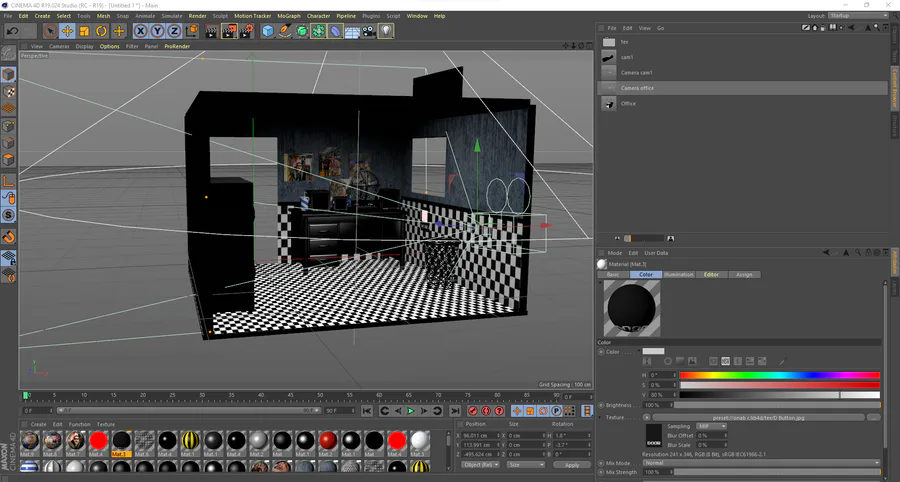Image resolution: width=900 pixels, height=482 pixels.
Task: Add a light object bulb icon
Action: (386, 31)
